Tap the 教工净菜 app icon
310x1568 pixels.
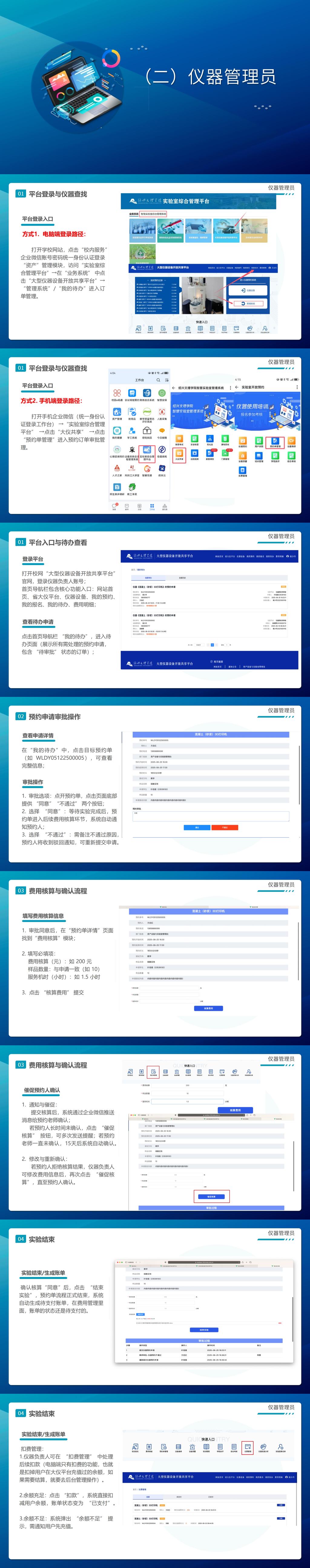[x=132, y=489]
